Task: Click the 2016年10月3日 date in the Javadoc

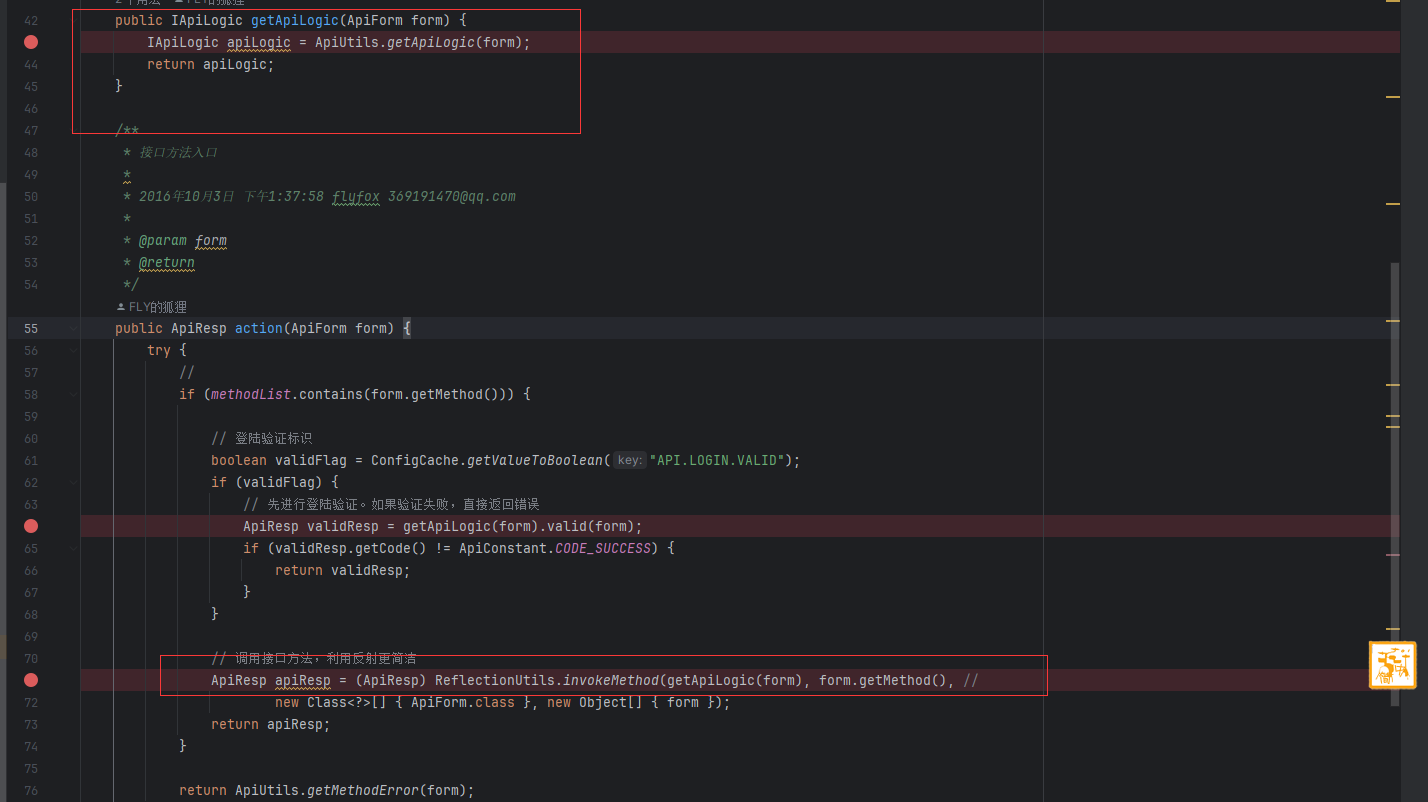Action: pyautogui.click(x=186, y=196)
